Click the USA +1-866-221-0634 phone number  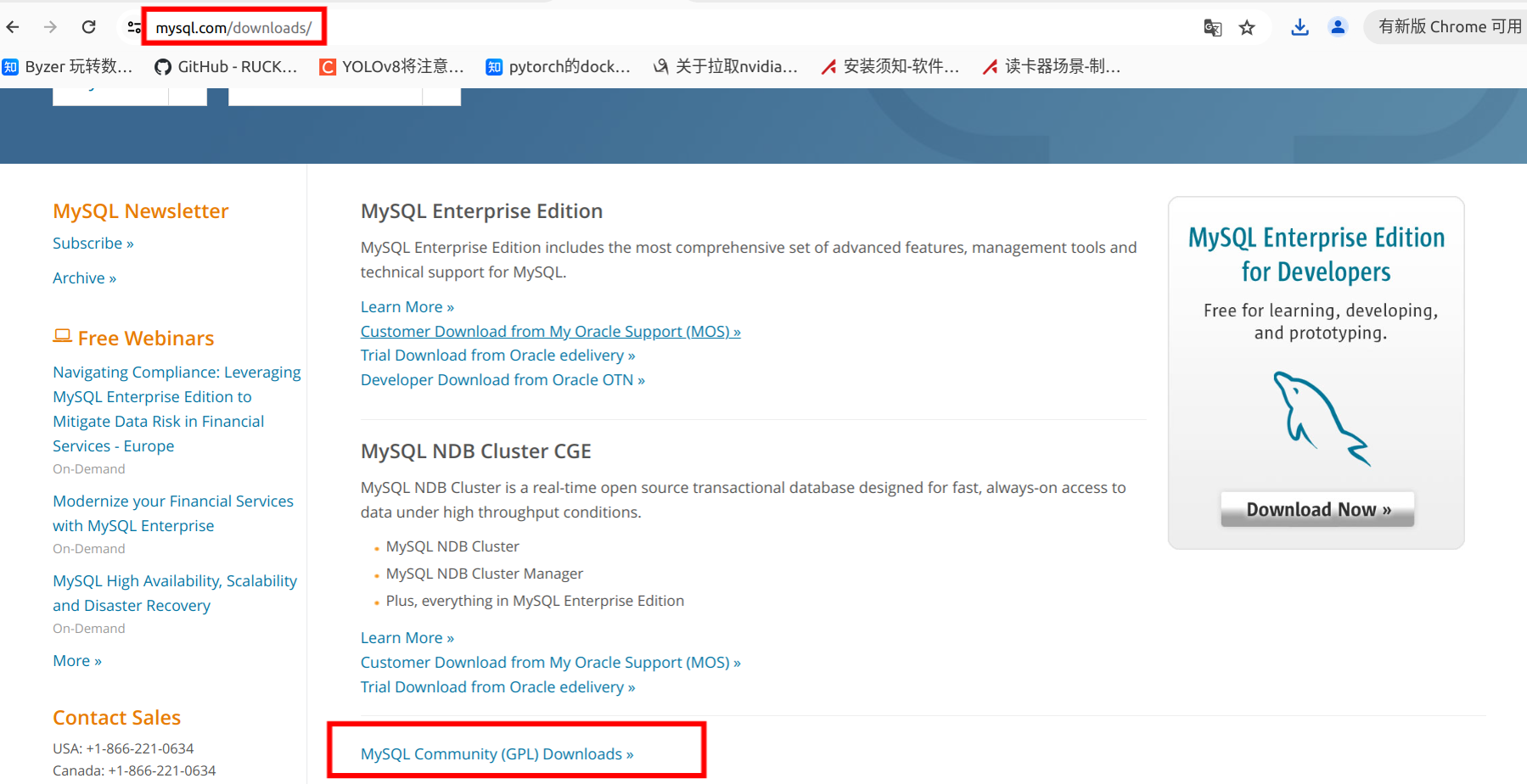pyautogui.click(x=140, y=748)
